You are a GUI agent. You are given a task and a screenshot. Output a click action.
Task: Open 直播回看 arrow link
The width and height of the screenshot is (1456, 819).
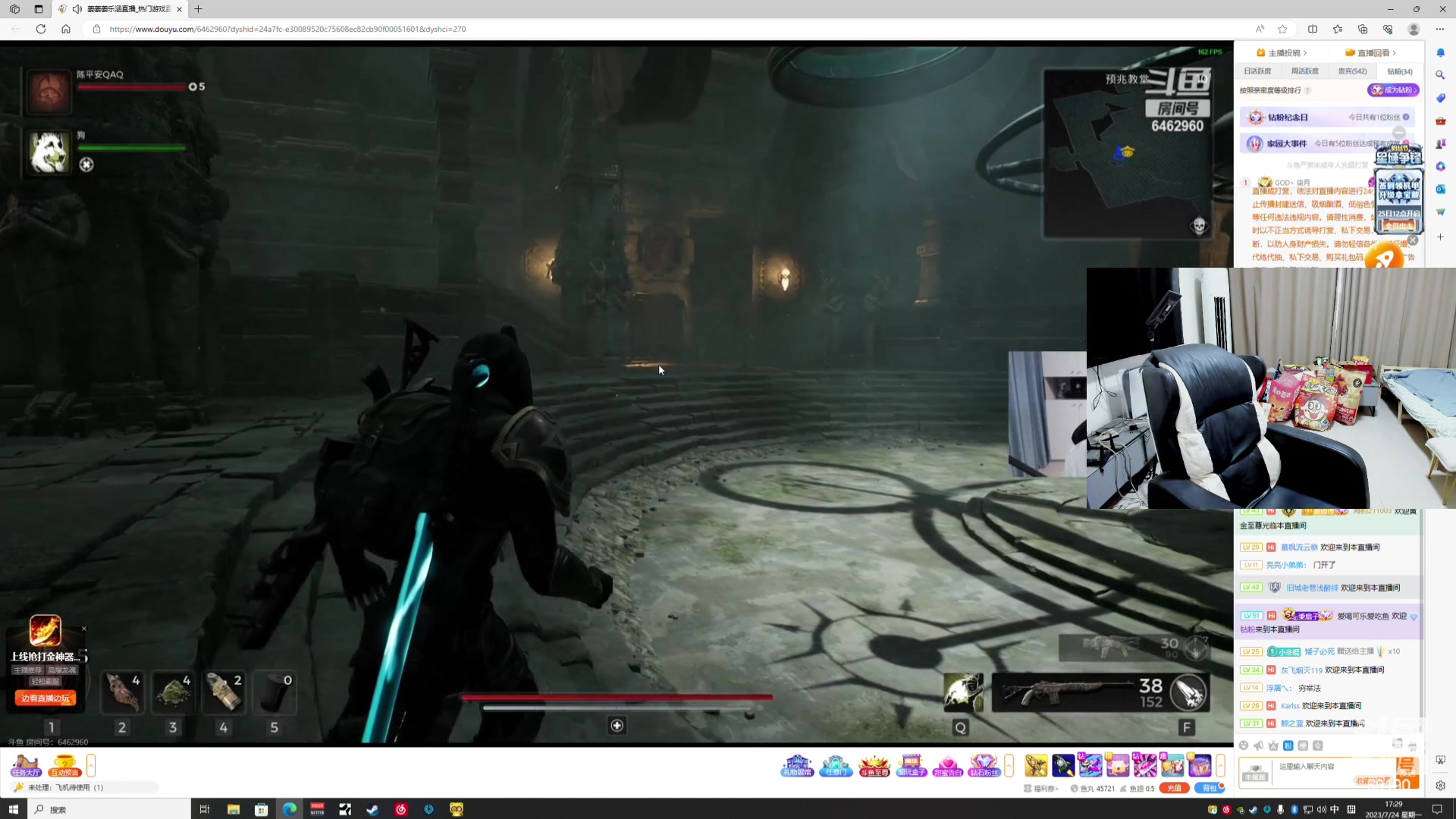[x=1371, y=53]
